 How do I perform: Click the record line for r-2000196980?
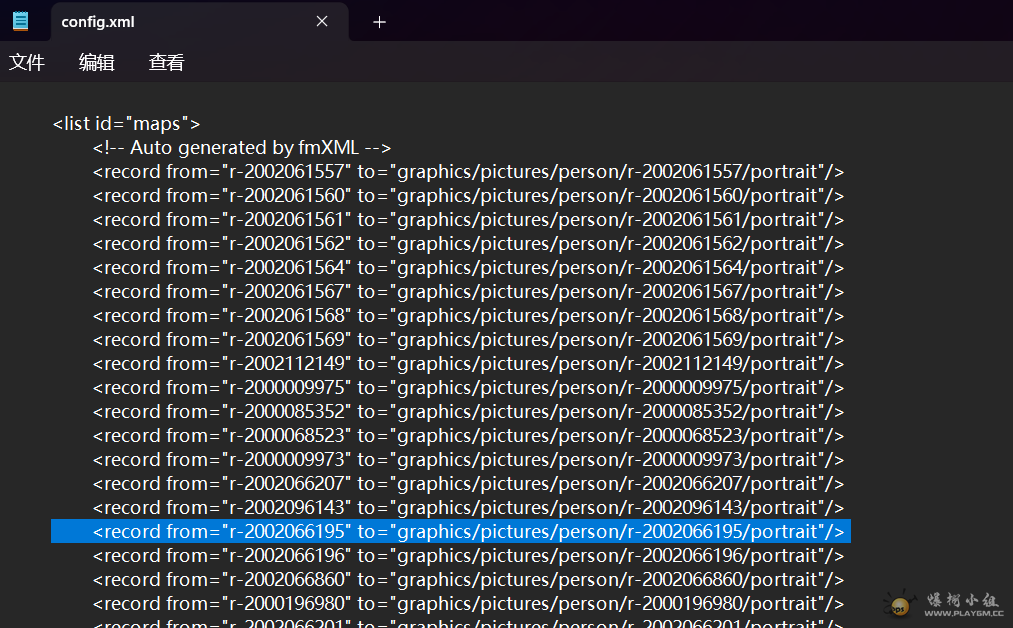pyautogui.click(x=468, y=604)
